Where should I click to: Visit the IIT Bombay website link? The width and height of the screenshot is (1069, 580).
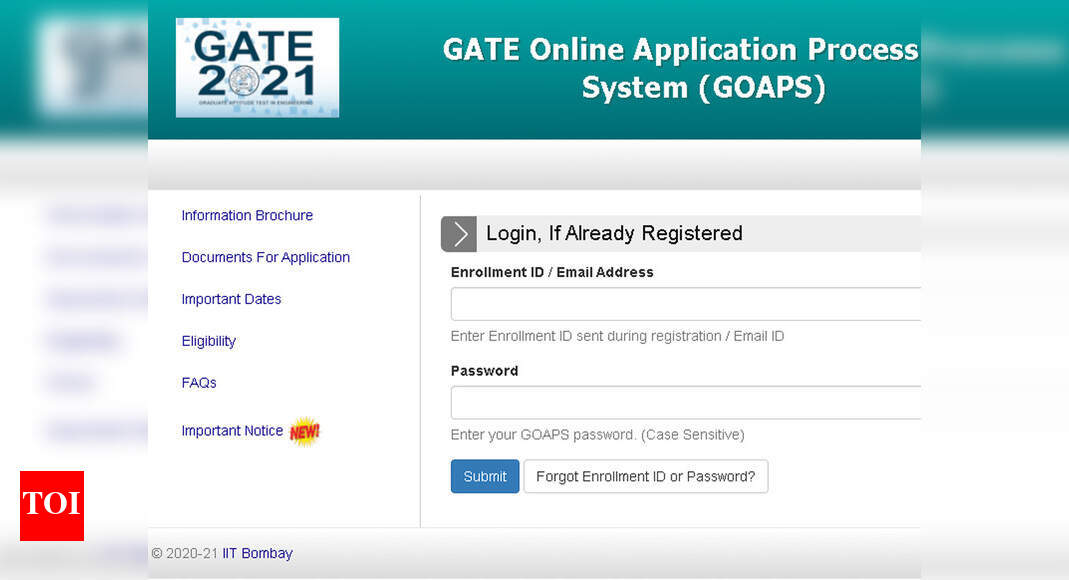[x=257, y=553]
